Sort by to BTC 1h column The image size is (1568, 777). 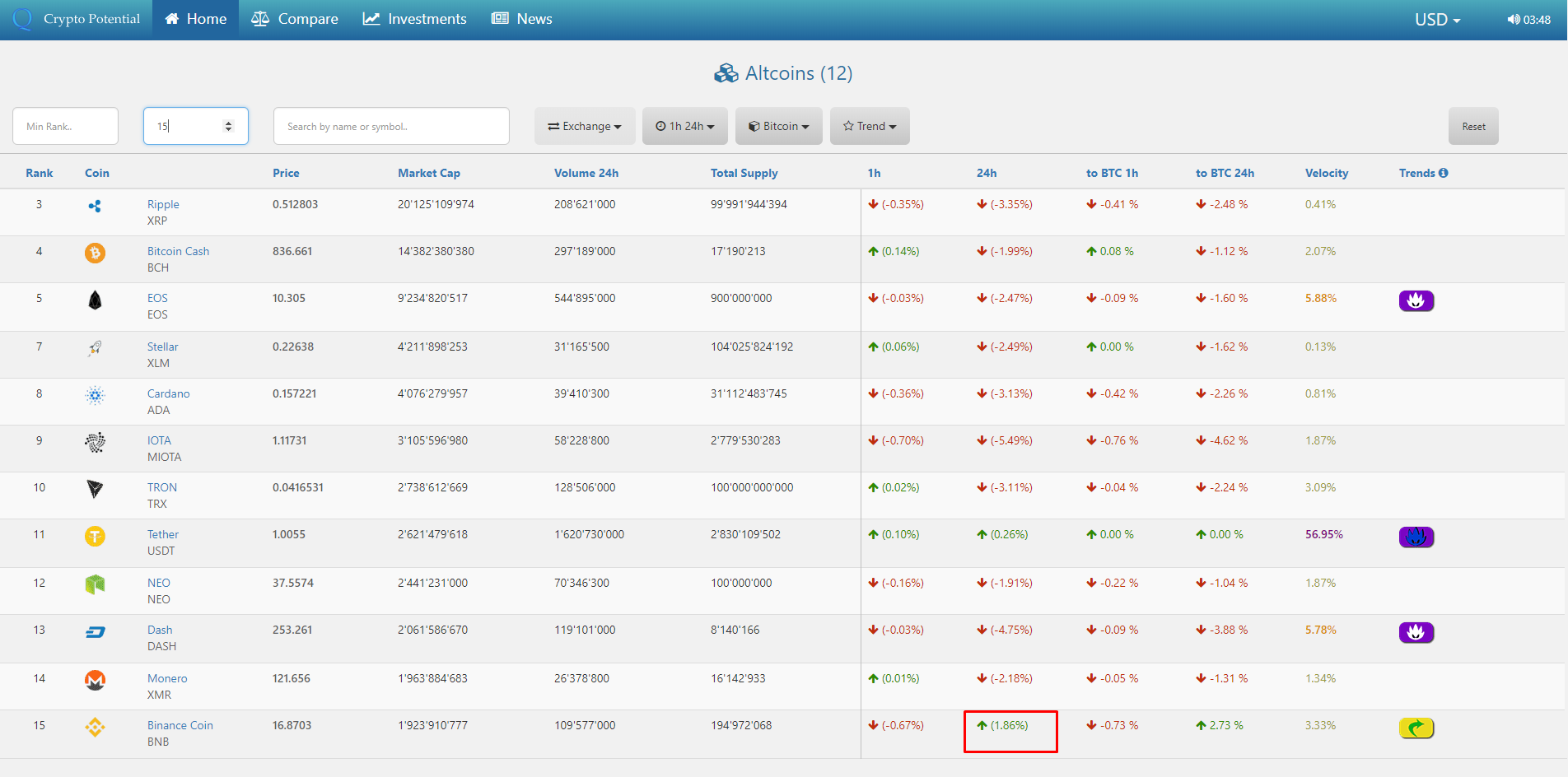pos(1112,173)
